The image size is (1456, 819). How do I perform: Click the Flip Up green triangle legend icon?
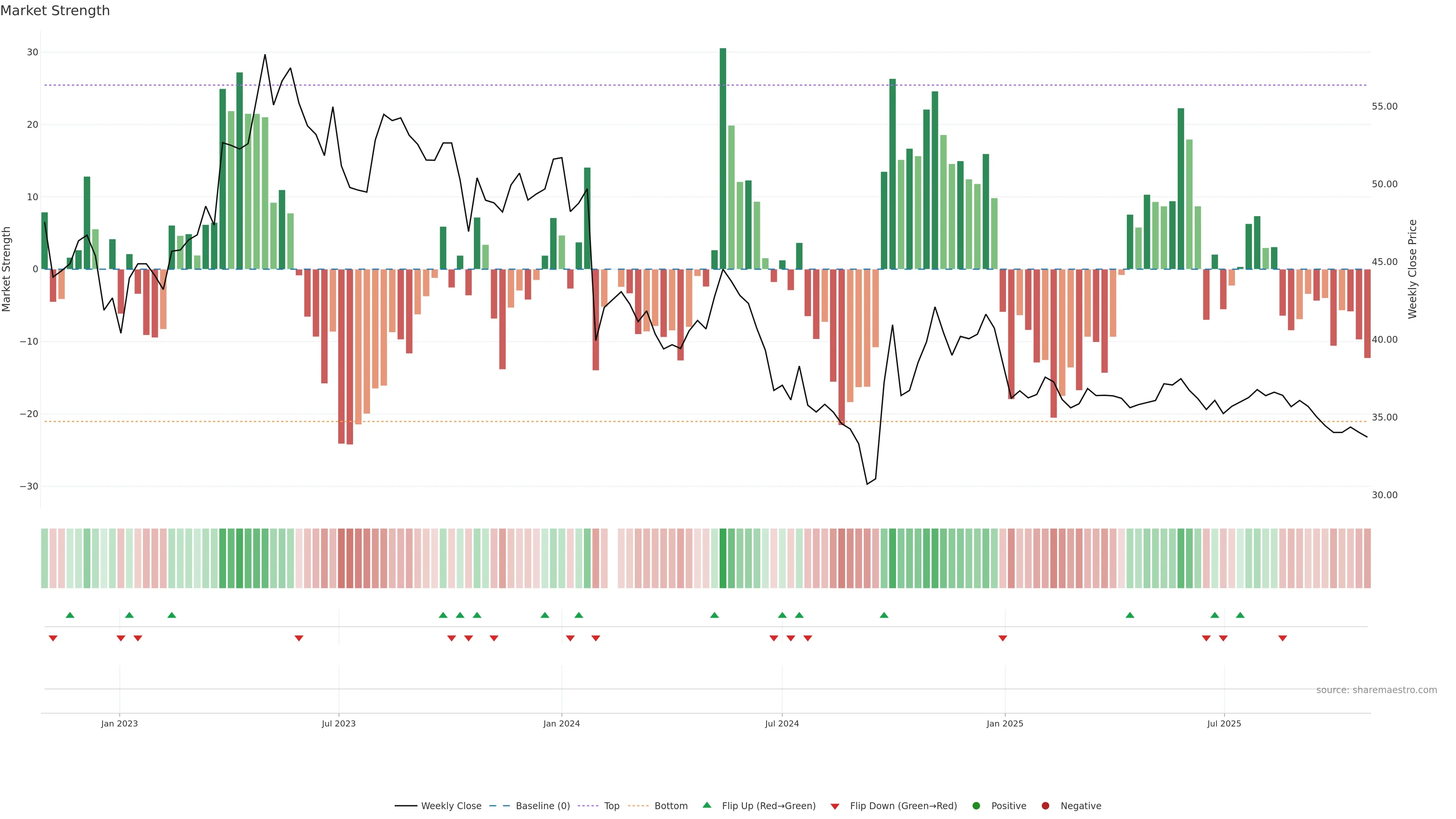(706, 805)
